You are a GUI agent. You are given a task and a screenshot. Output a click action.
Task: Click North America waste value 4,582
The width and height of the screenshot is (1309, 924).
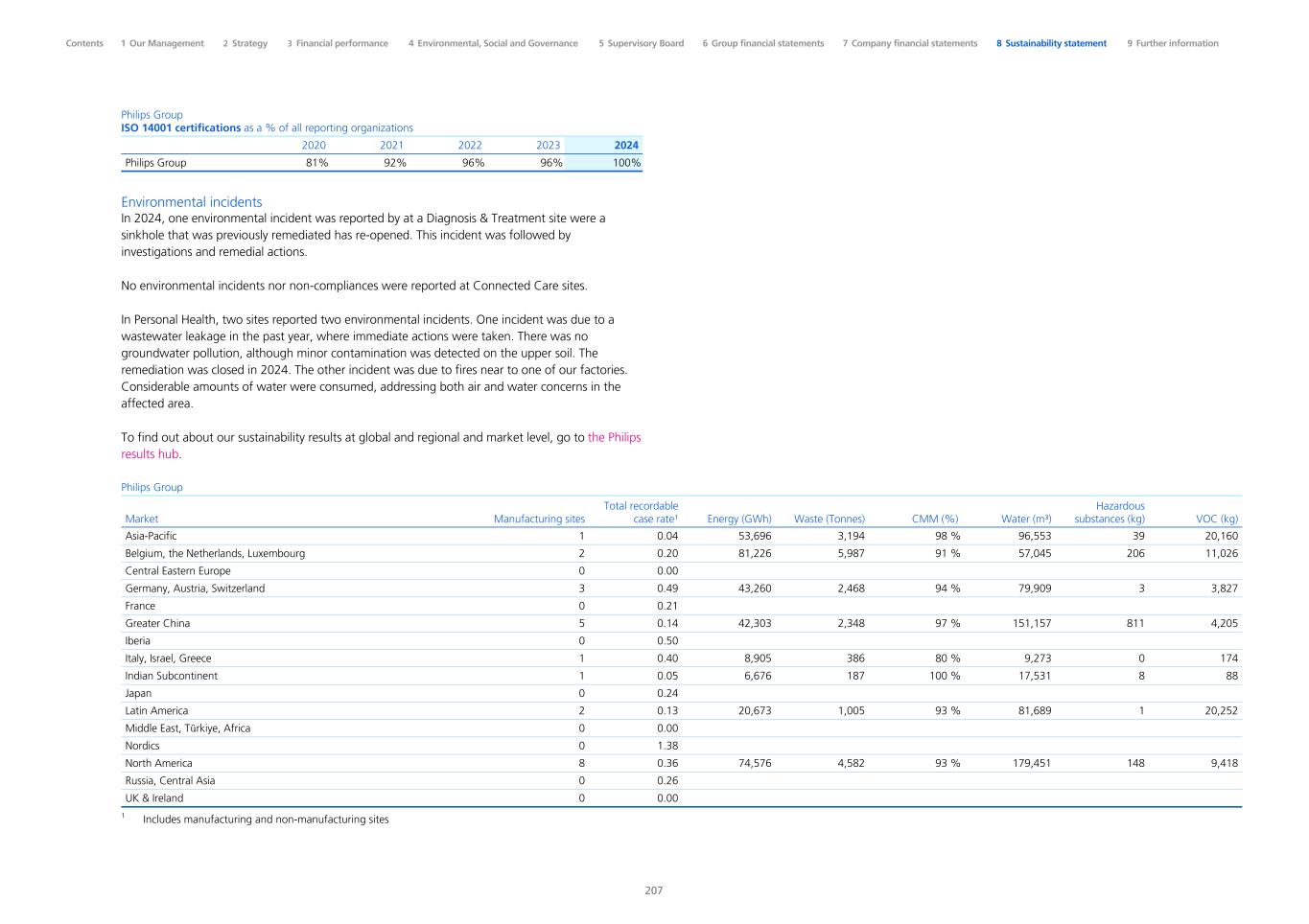pyautogui.click(x=850, y=763)
